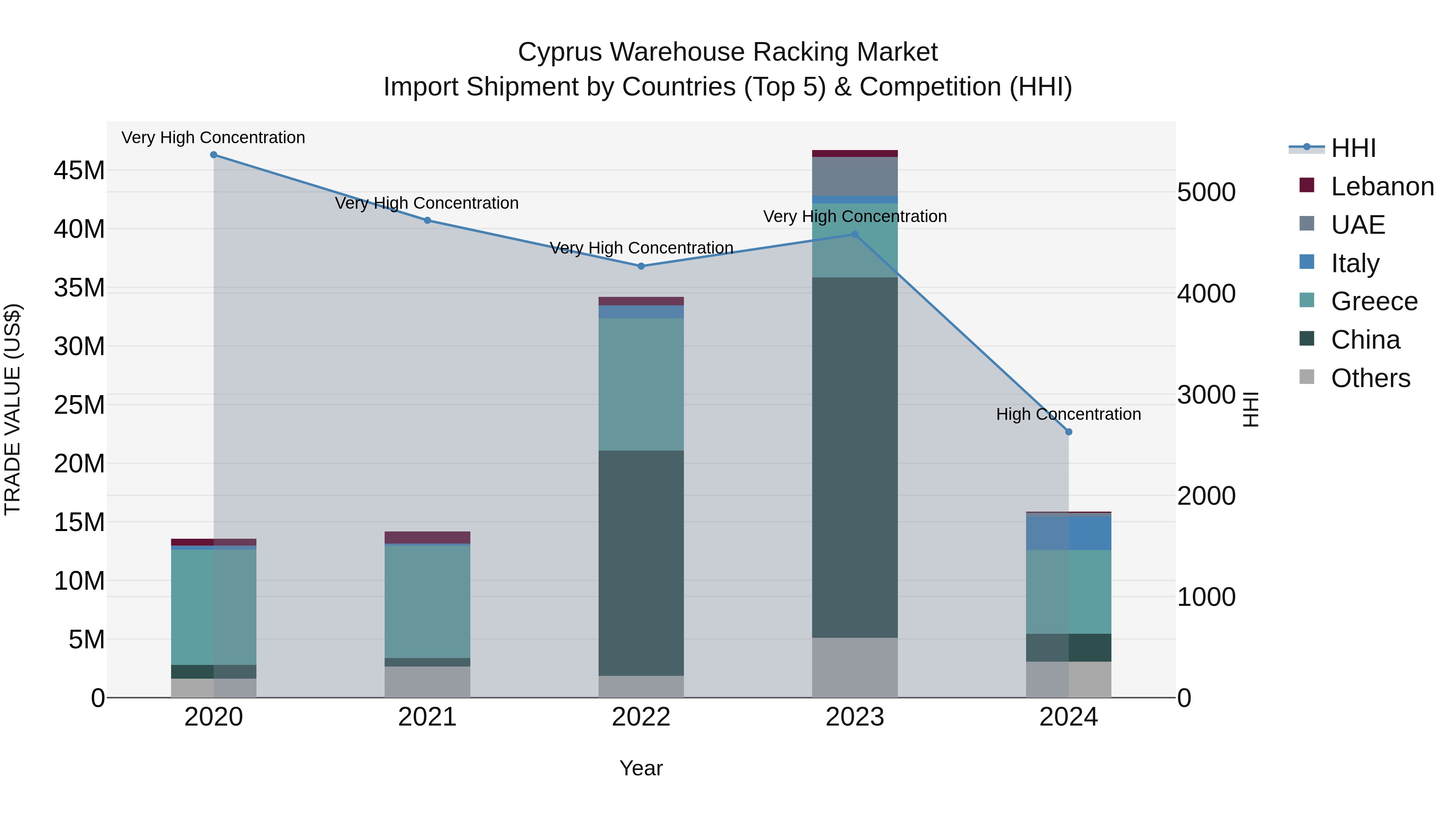Click the 2021 HHI line marker
Image resolution: width=1456 pixels, height=819 pixels.
[427, 220]
